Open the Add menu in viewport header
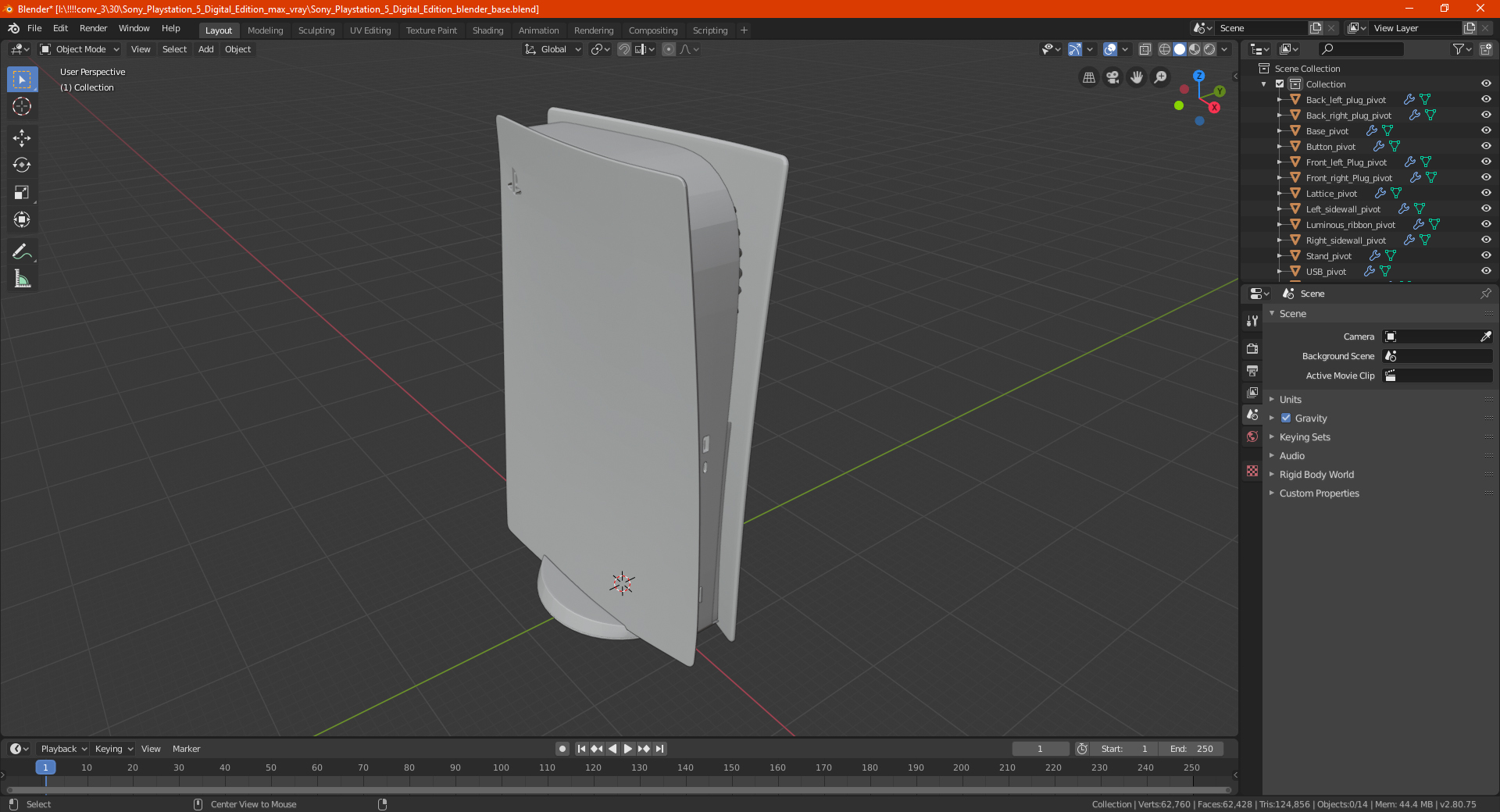This screenshot has height=812, width=1500. point(205,49)
